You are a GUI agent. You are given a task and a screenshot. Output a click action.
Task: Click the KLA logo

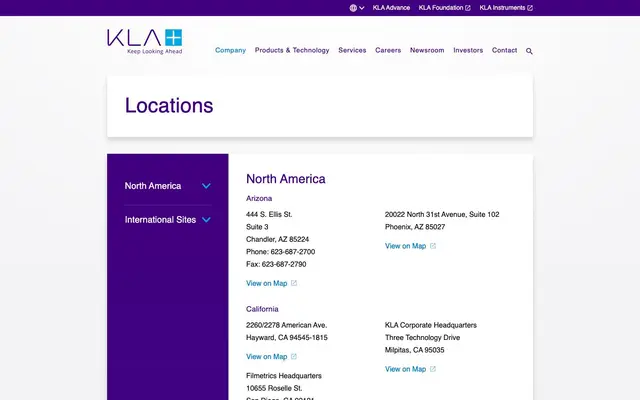coord(144,42)
